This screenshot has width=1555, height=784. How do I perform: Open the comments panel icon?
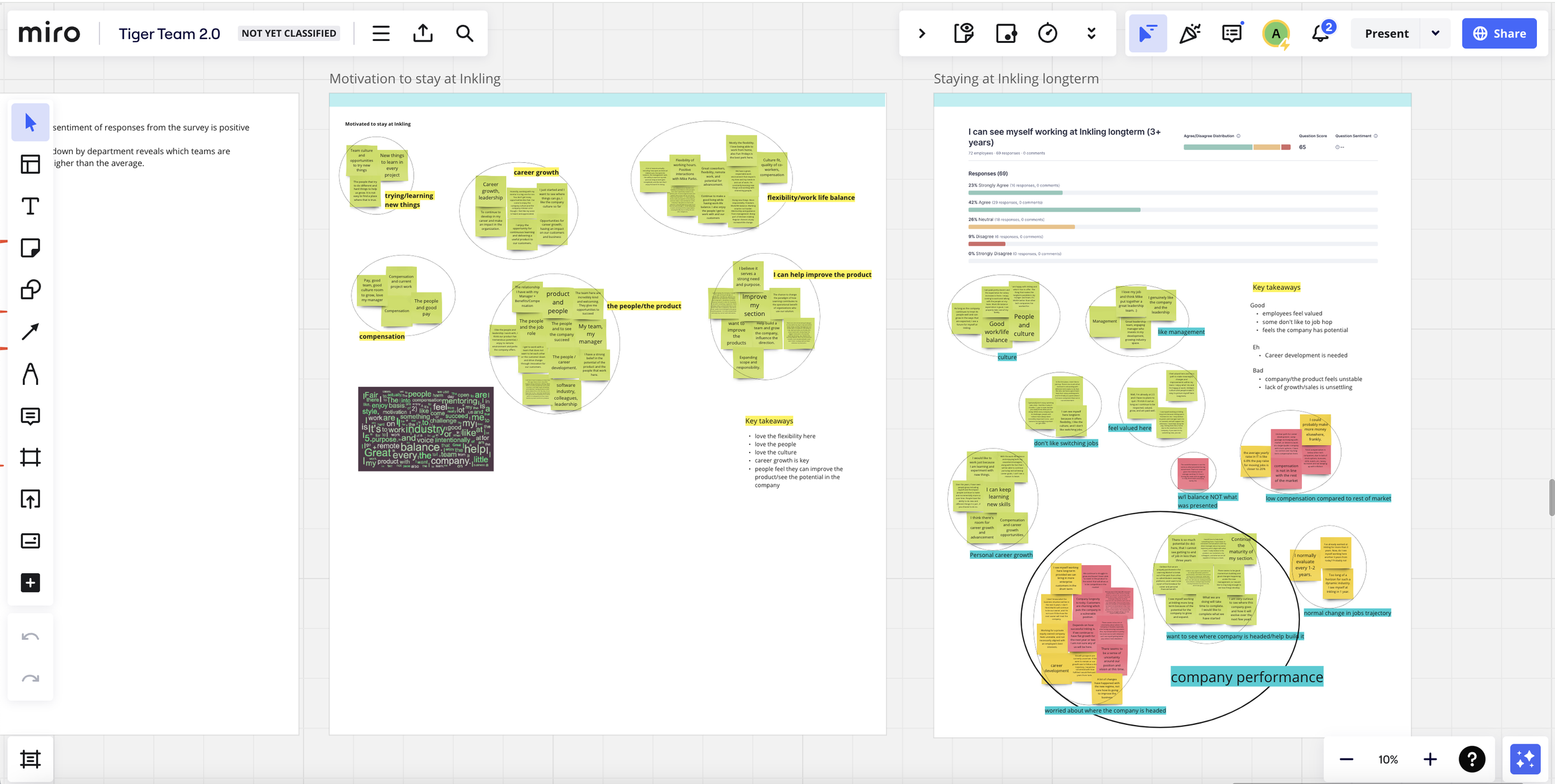pyautogui.click(x=1232, y=34)
